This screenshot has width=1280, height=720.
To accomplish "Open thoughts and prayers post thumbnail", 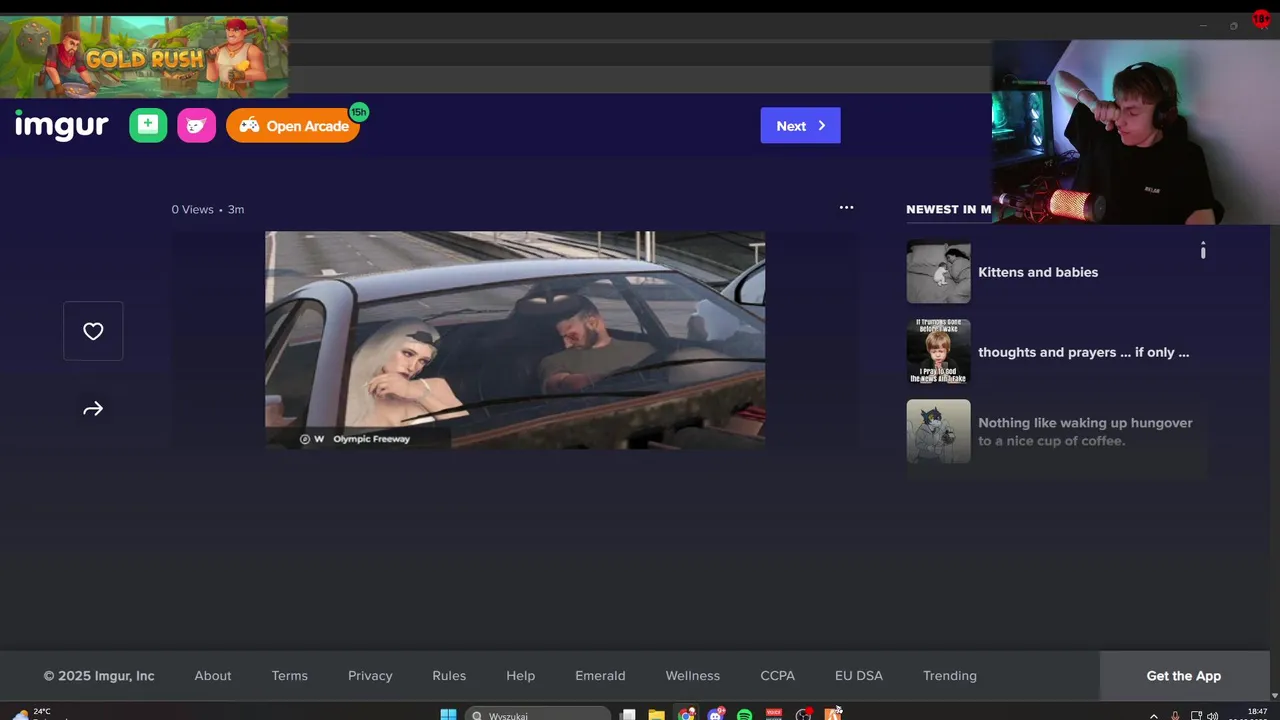I will (x=938, y=352).
